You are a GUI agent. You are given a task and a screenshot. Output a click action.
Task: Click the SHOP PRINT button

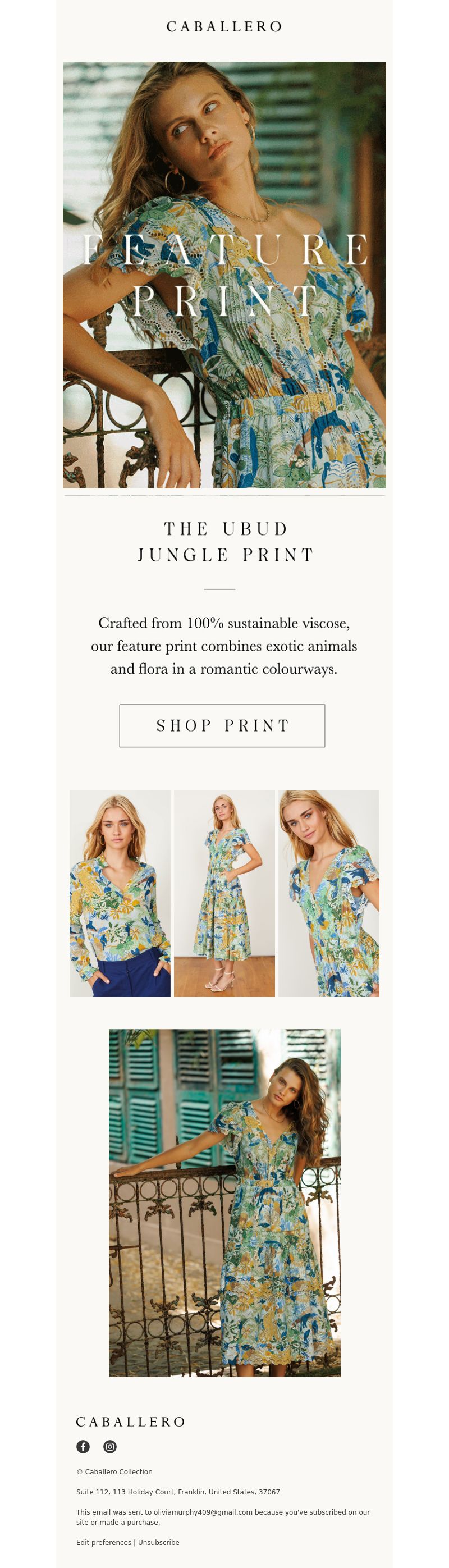pyautogui.click(x=222, y=725)
